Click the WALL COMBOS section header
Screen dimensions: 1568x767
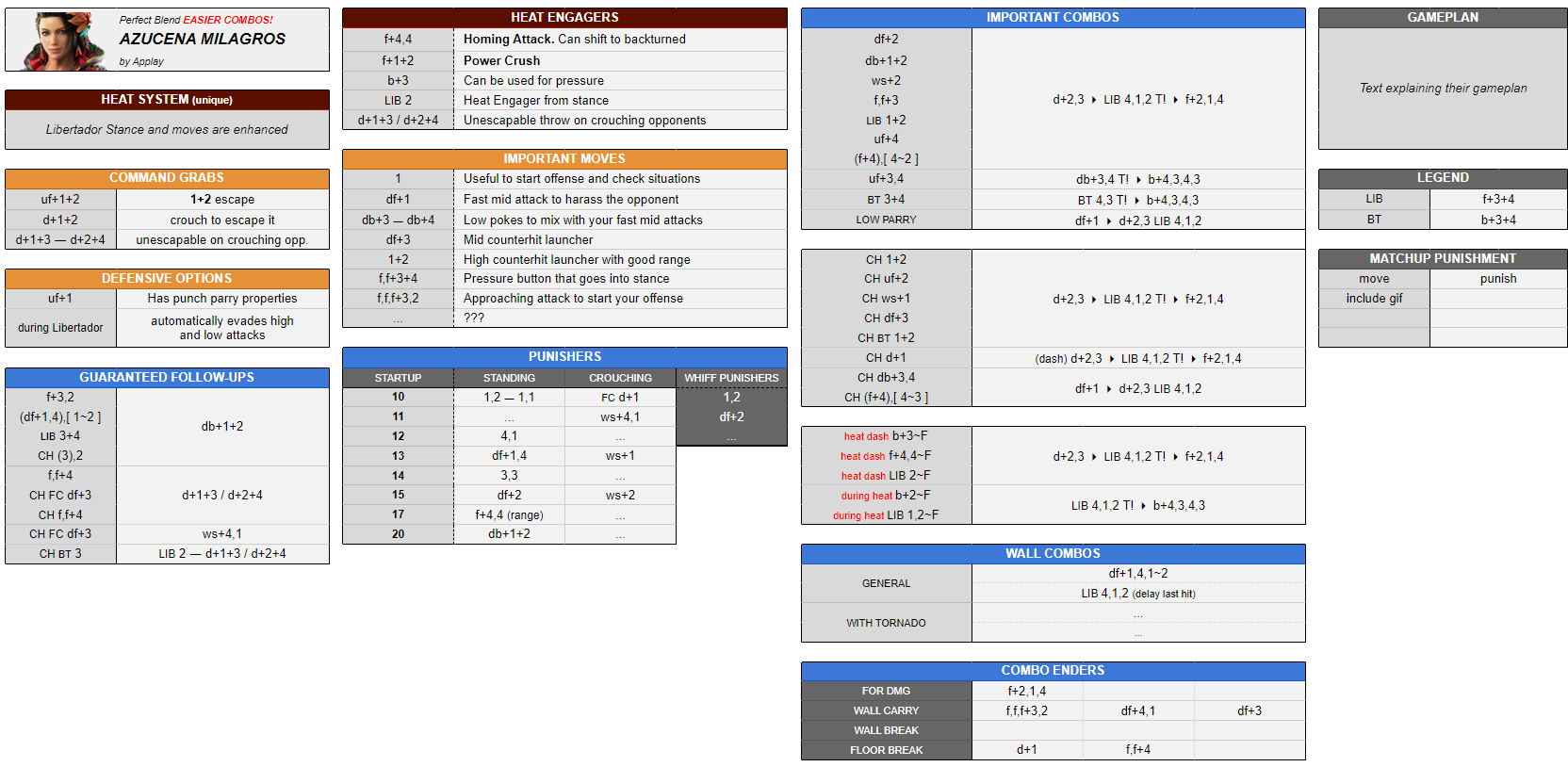(x=1053, y=554)
